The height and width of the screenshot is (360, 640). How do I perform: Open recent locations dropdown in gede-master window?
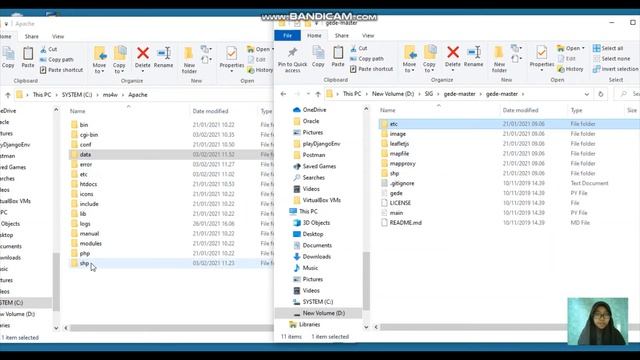pos(308,94)
